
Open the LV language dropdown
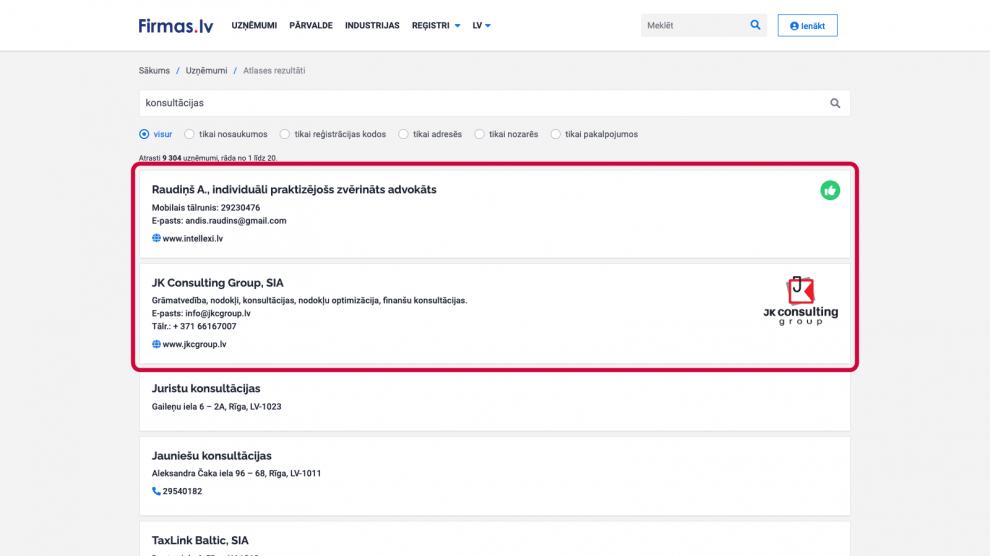481,25
